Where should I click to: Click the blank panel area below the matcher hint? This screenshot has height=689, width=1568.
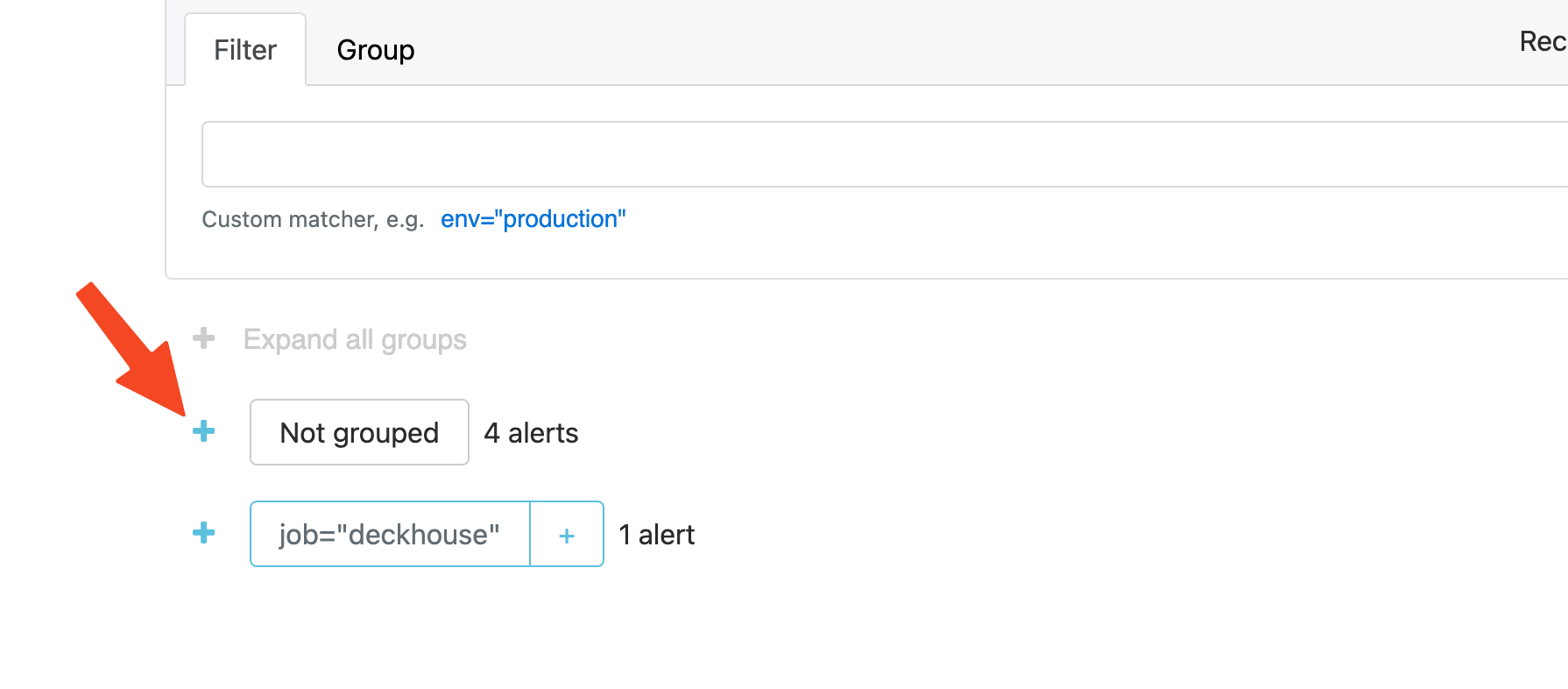(876, 256)
